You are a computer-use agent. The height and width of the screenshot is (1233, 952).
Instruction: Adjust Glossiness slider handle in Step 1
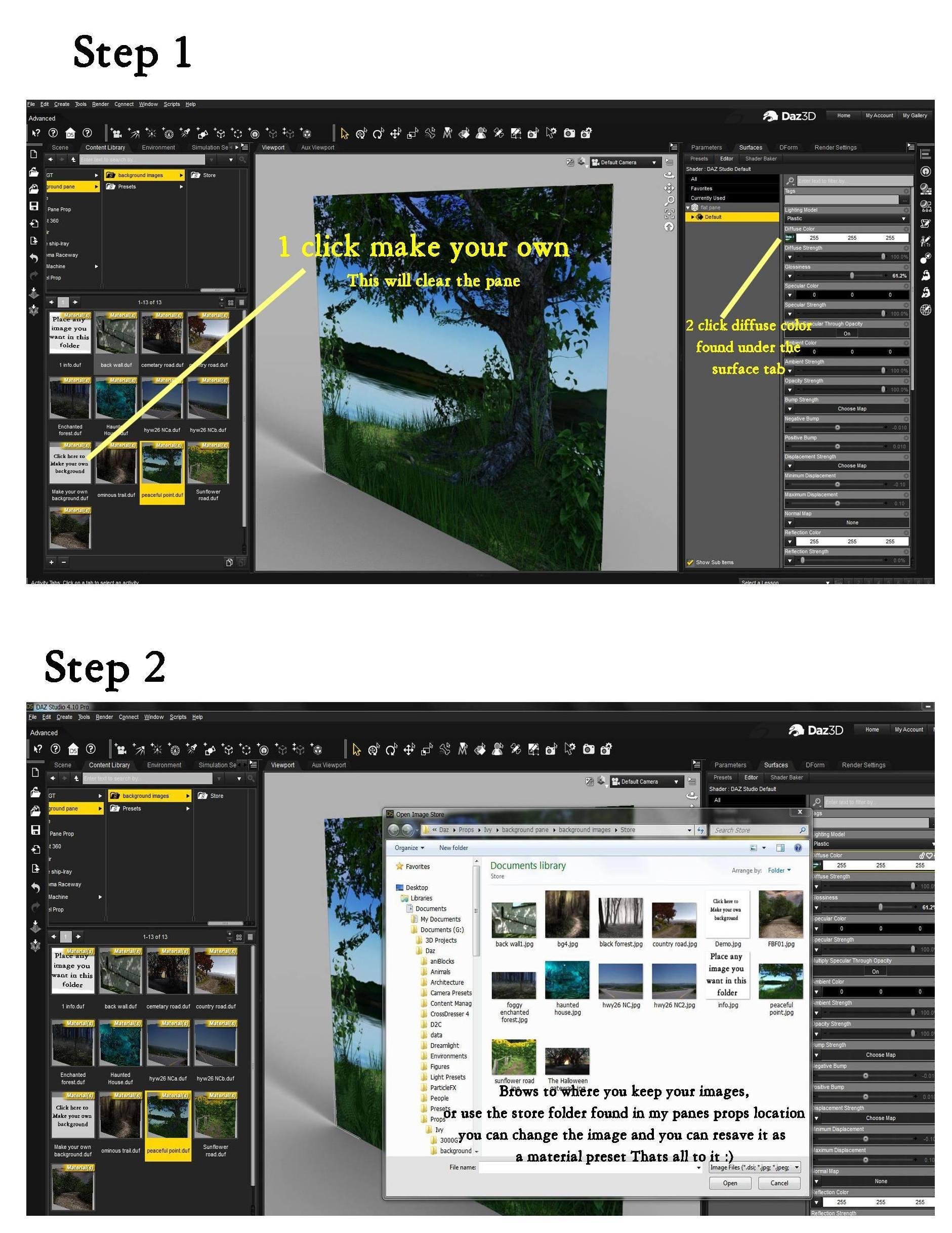tap(851, 275)
